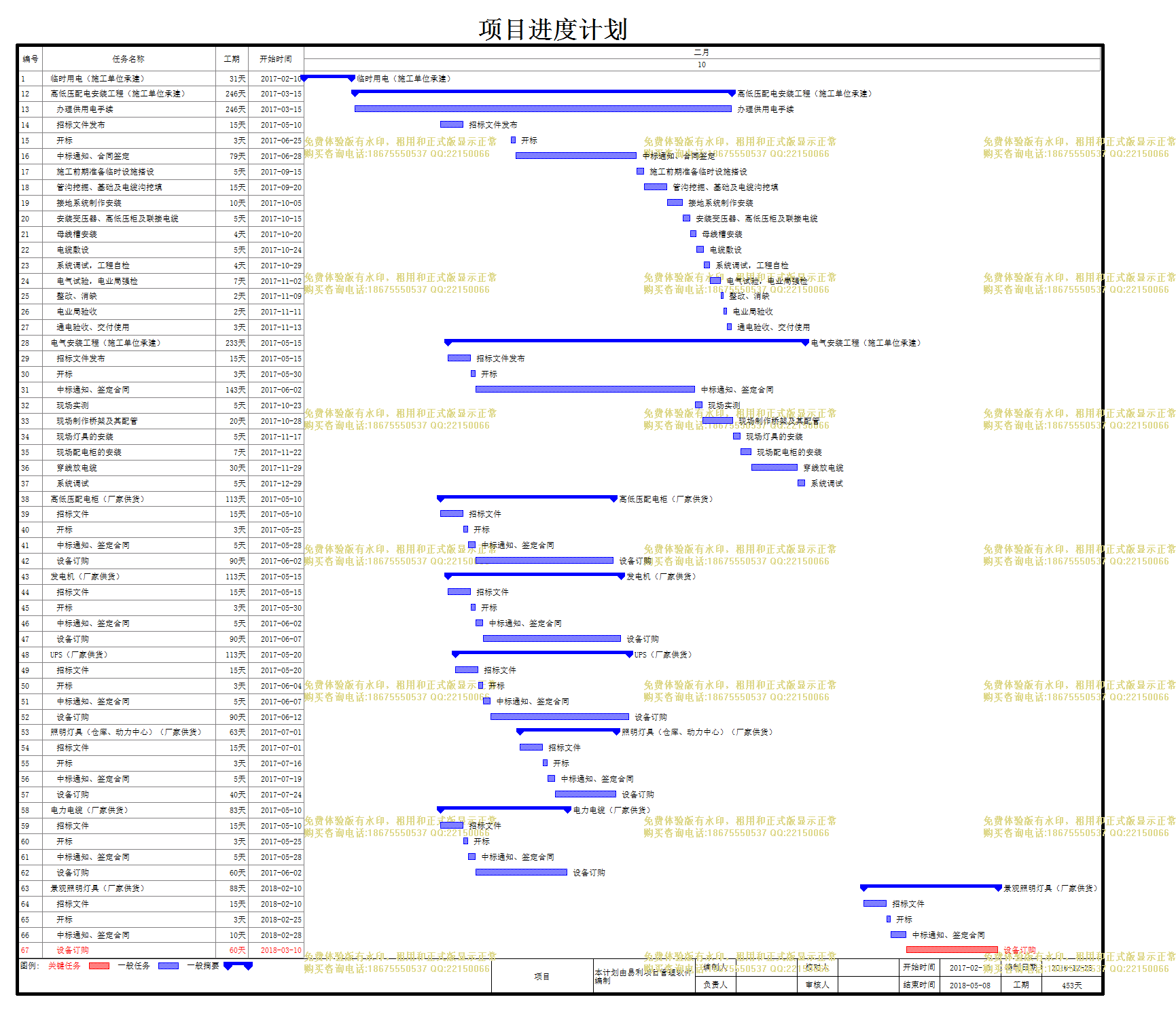Click the red 设备订购 critical Gantt bar
Viewport: 1176px width, 1010px height.
[x=952, y=950]
